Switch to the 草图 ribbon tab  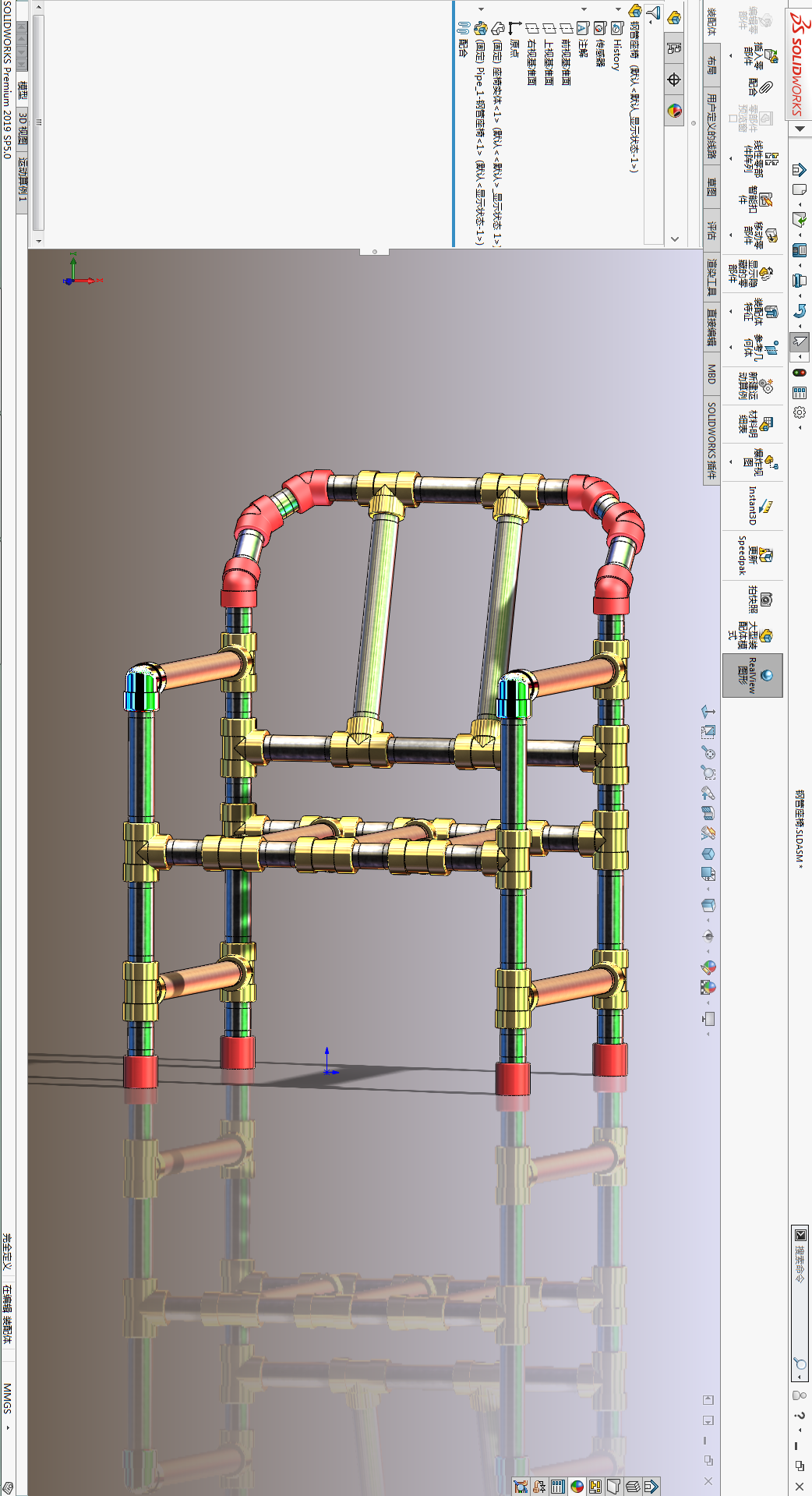coord(711,187)
